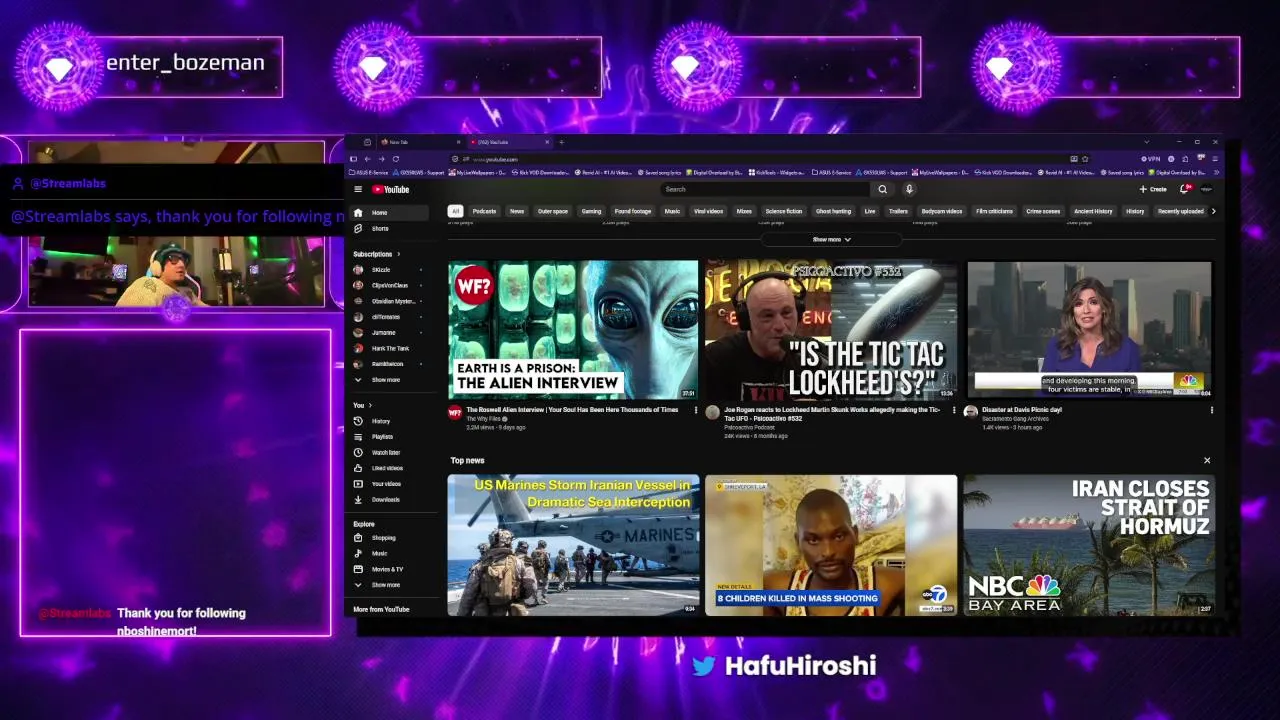Play the Tic Tac Lockheed's thumbnail
Viewport: 1280px width, 720px height.
coord(831,330)
